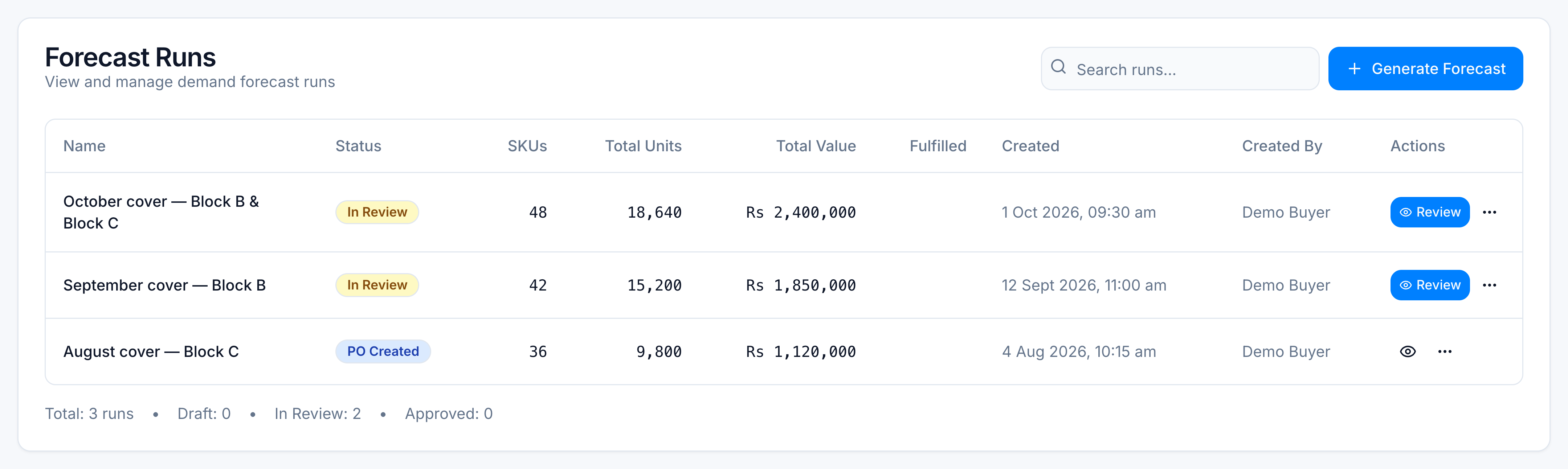Click the Created By column header

coord(1282,146)
